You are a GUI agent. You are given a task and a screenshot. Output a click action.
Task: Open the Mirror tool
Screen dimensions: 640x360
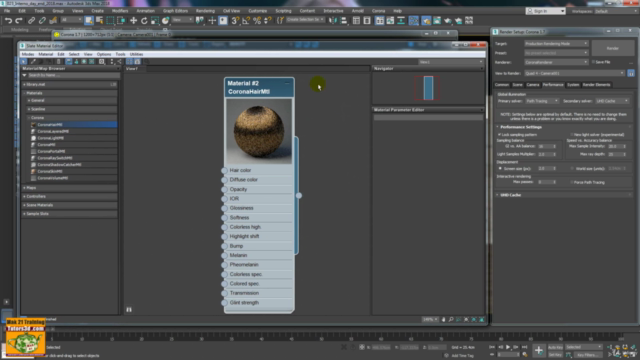click(x=333, y=20)
